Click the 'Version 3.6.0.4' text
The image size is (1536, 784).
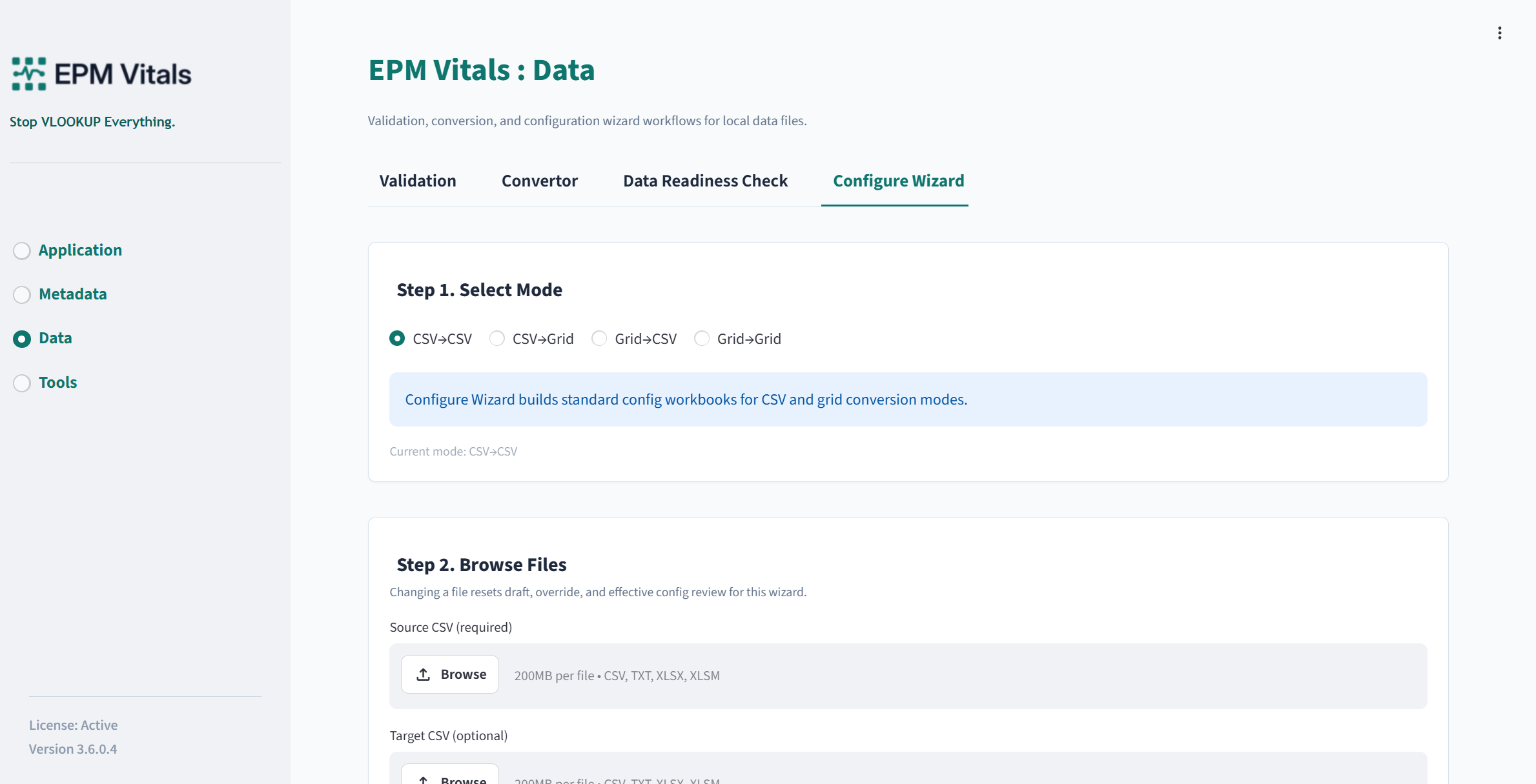pyautogui.click(x=73, y=749)
